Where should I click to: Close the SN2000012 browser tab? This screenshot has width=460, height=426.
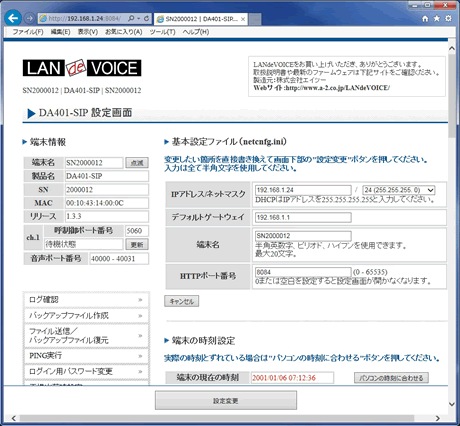[x=243, y=19]
